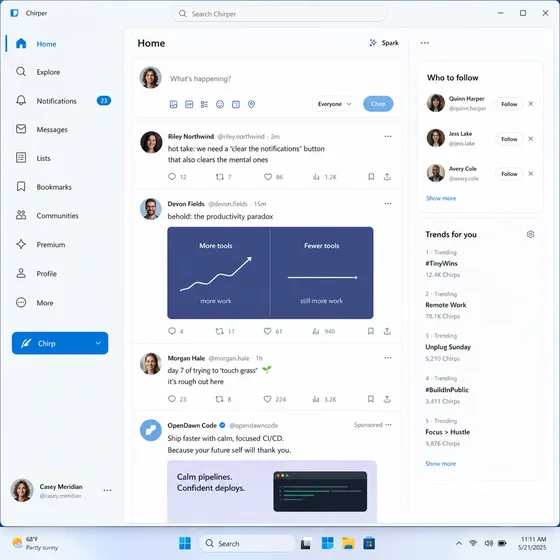Show more under Who to follow
The height and width of the screenshot is (560, 560).
[x=441, y=198]
